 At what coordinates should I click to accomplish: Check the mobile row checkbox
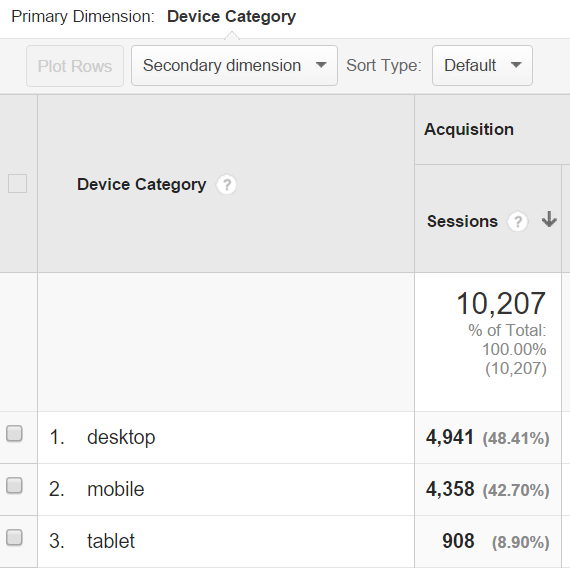[15, 485]
